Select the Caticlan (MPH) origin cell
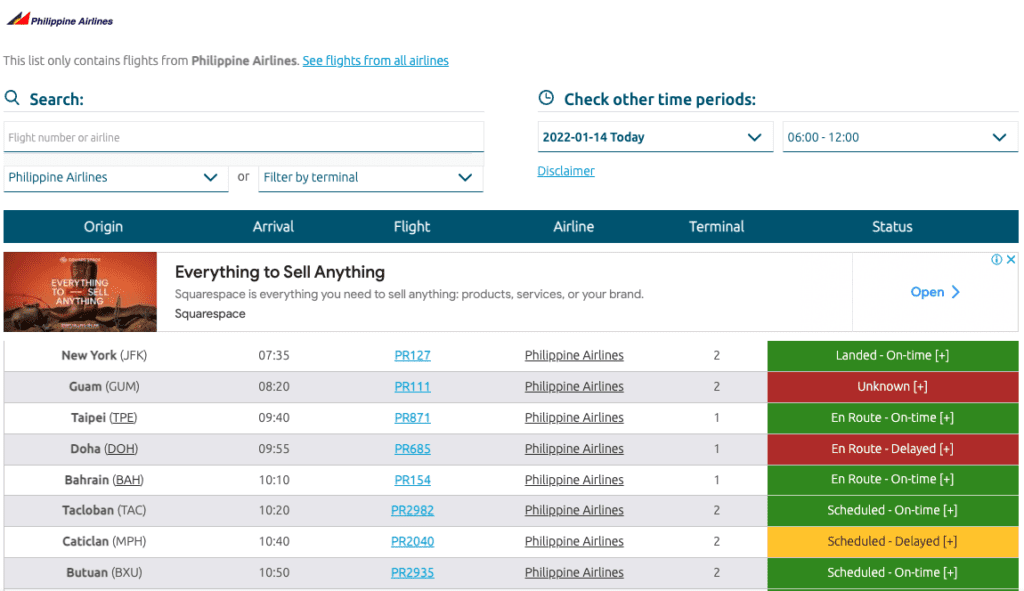Image resolution: width=1024 pixels, height=591 pixels. [104, 541]
